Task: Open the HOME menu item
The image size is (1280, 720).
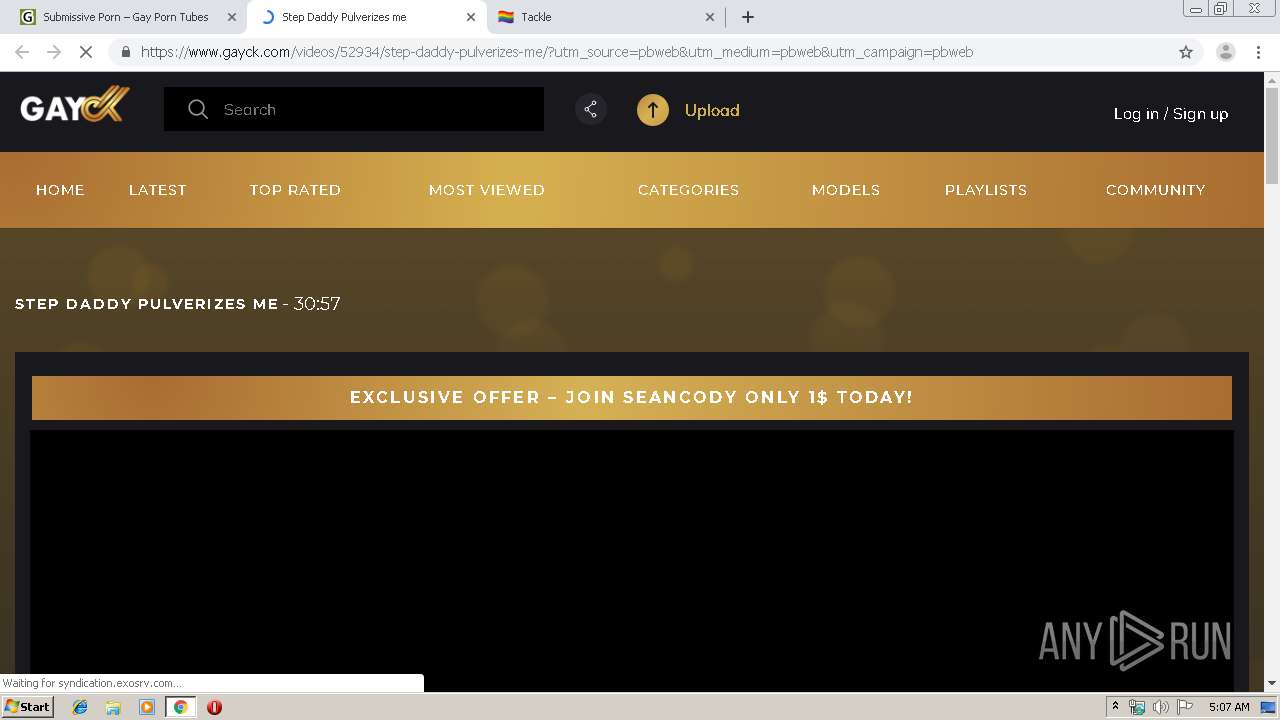Action: (60, 190)
